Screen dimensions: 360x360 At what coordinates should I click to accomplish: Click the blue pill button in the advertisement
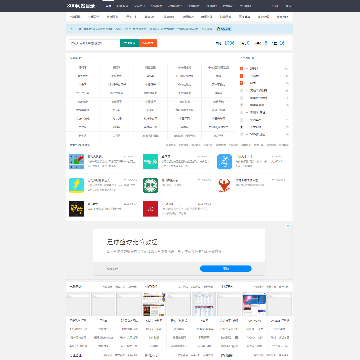pos(226,269)
